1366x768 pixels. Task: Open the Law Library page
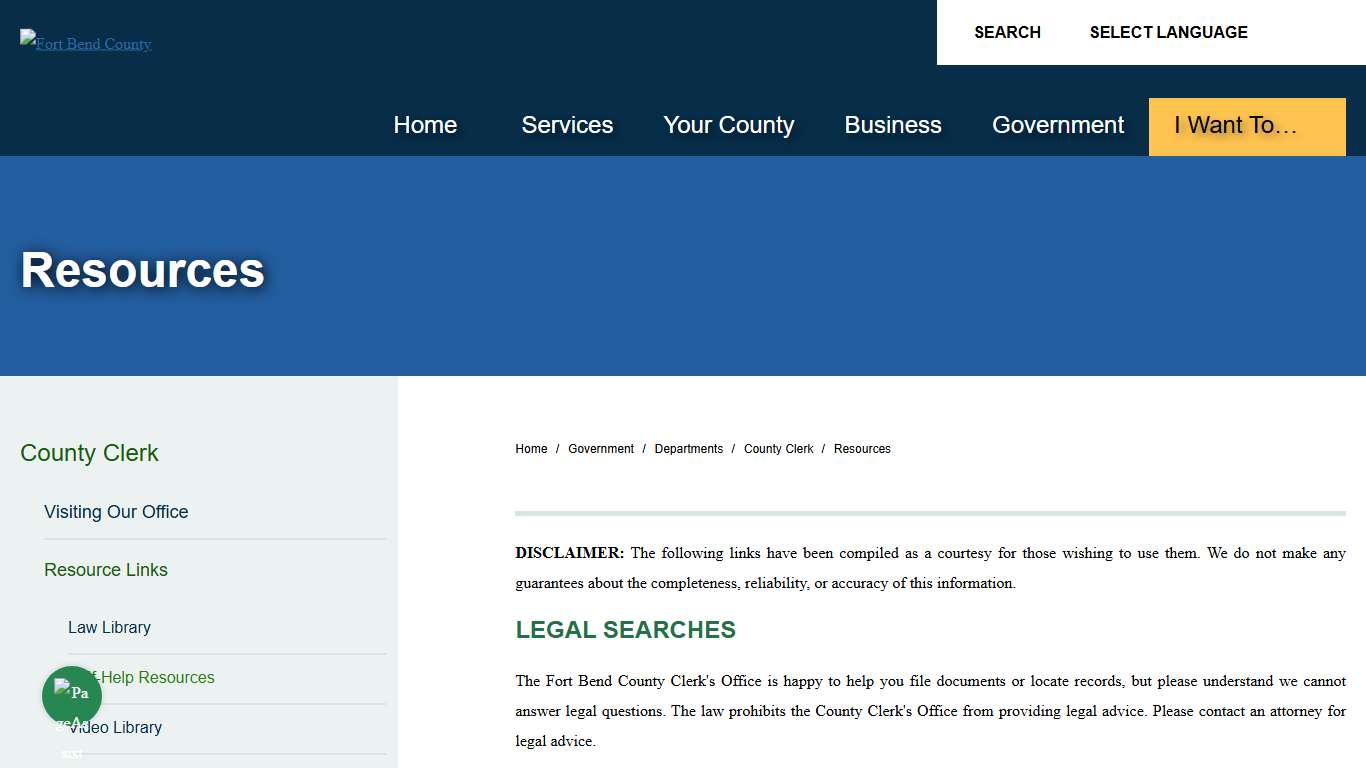(x=109, y=627)
